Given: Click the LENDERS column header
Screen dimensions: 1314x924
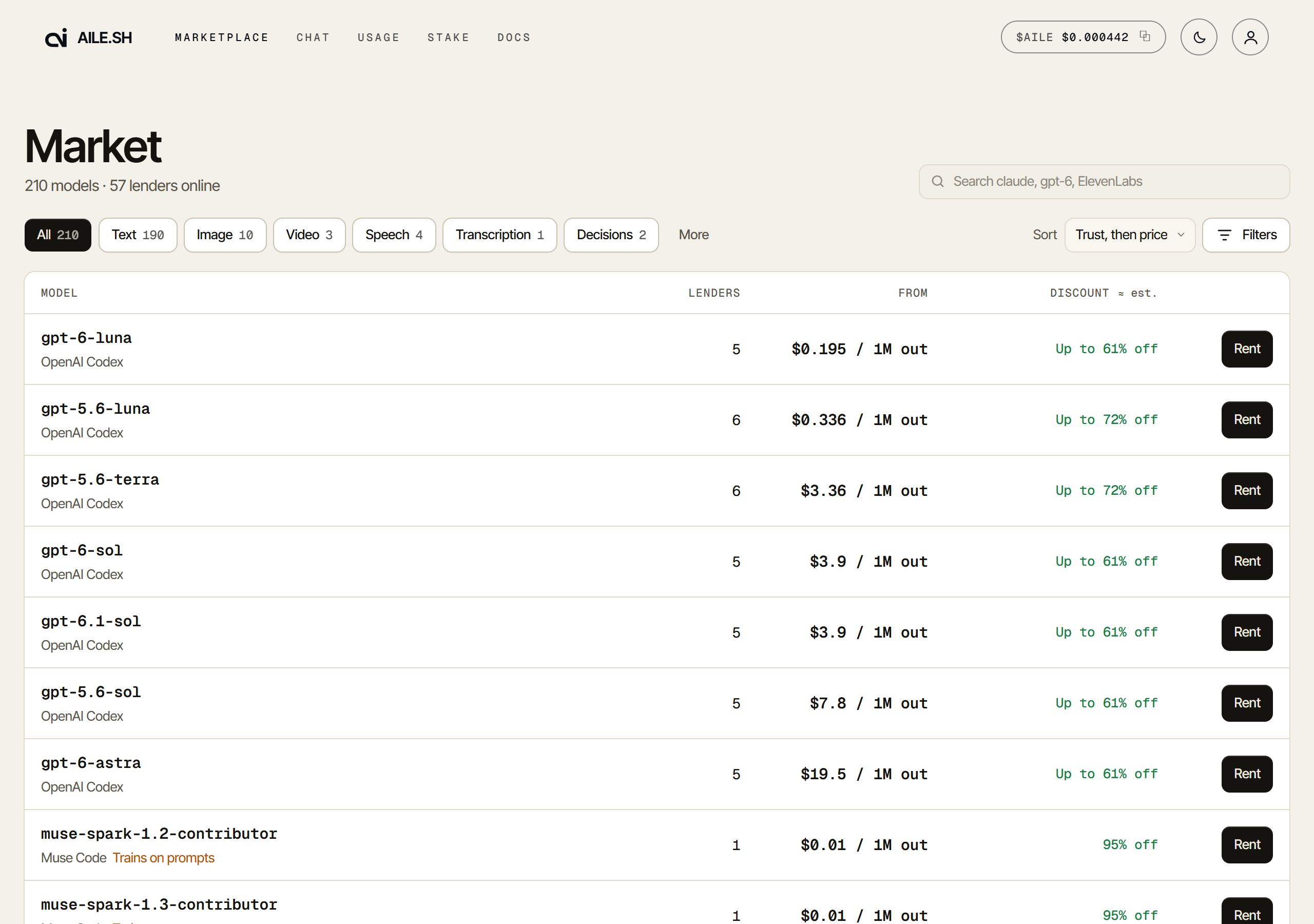Looking at the screenshot, I should pos(714,293).
